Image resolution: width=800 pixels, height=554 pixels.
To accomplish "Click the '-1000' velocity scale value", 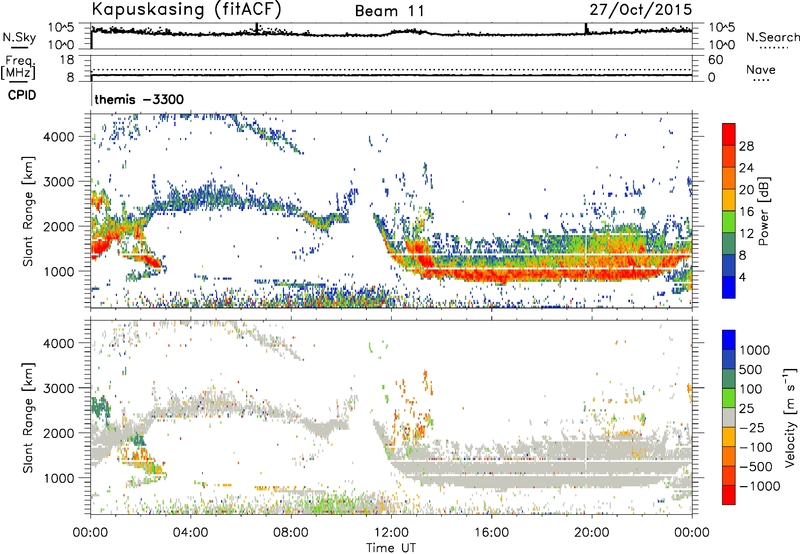I will 759,486.
